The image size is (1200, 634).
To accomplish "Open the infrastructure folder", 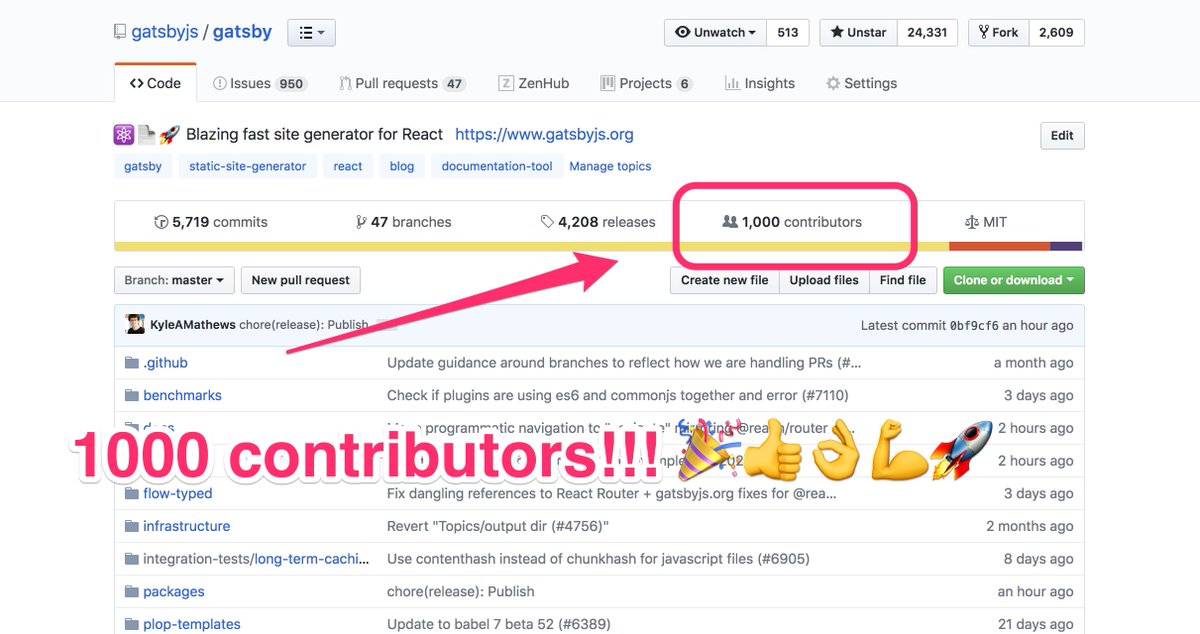I will (187, 526).
